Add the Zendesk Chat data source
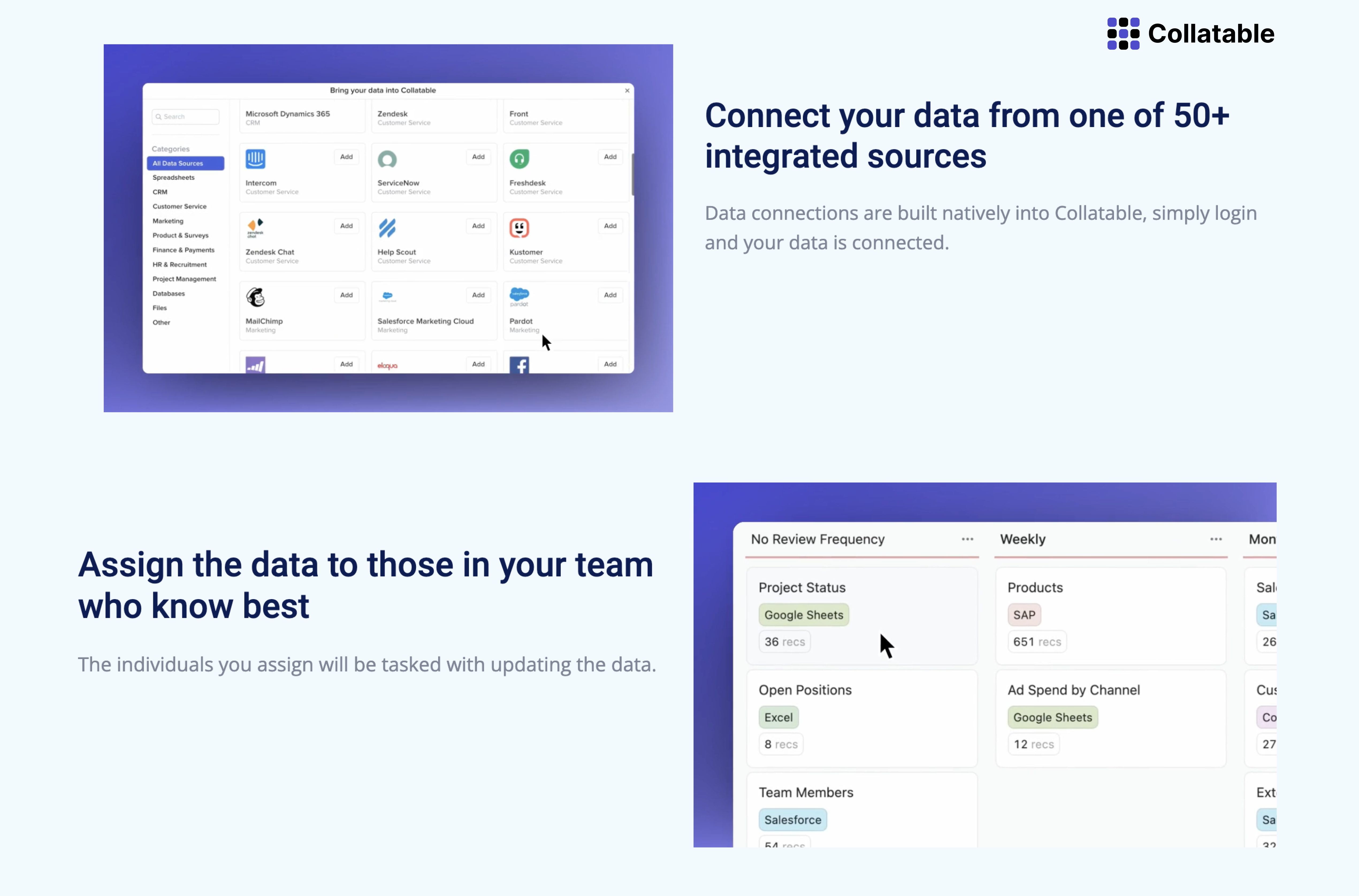Screen dimensions: 1359x896 (x=346, y=226)
